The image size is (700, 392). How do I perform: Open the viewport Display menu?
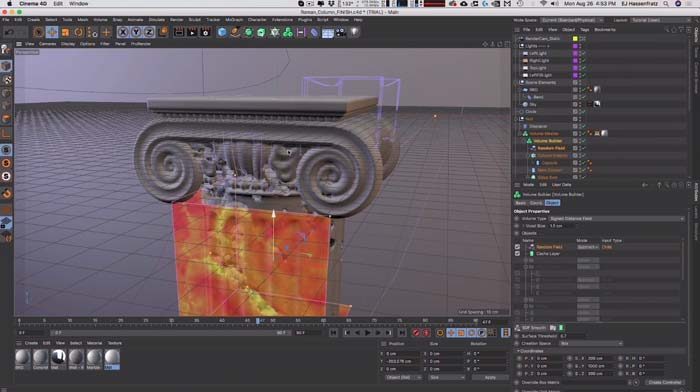[x=68, y=44]
